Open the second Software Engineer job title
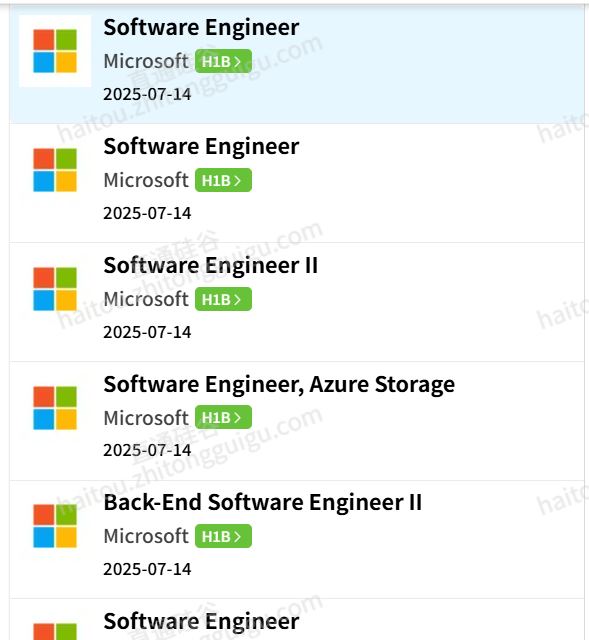The image size is (589, 640). click(201, 147)
